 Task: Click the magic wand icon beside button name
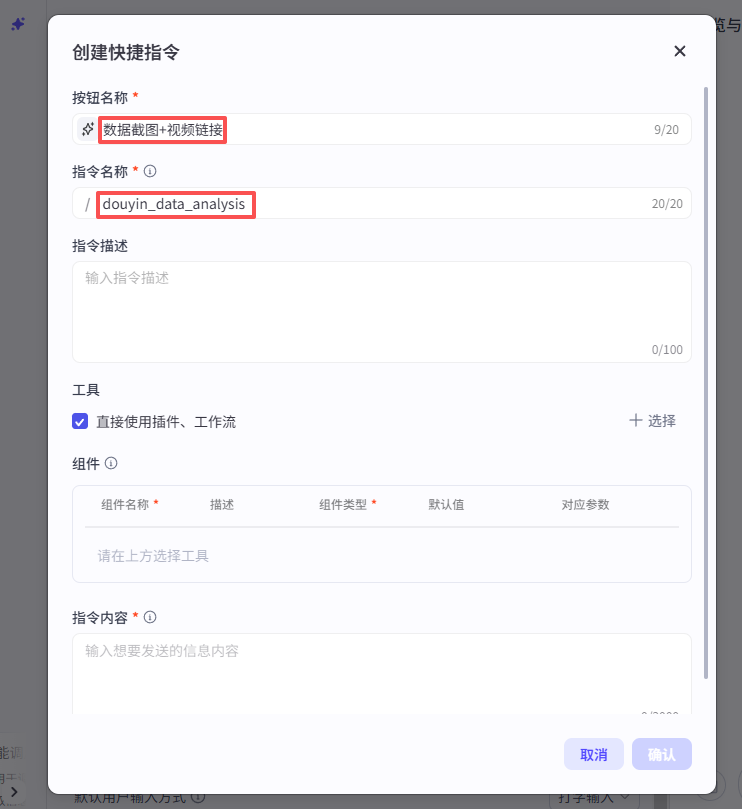(x=88, y=129)
